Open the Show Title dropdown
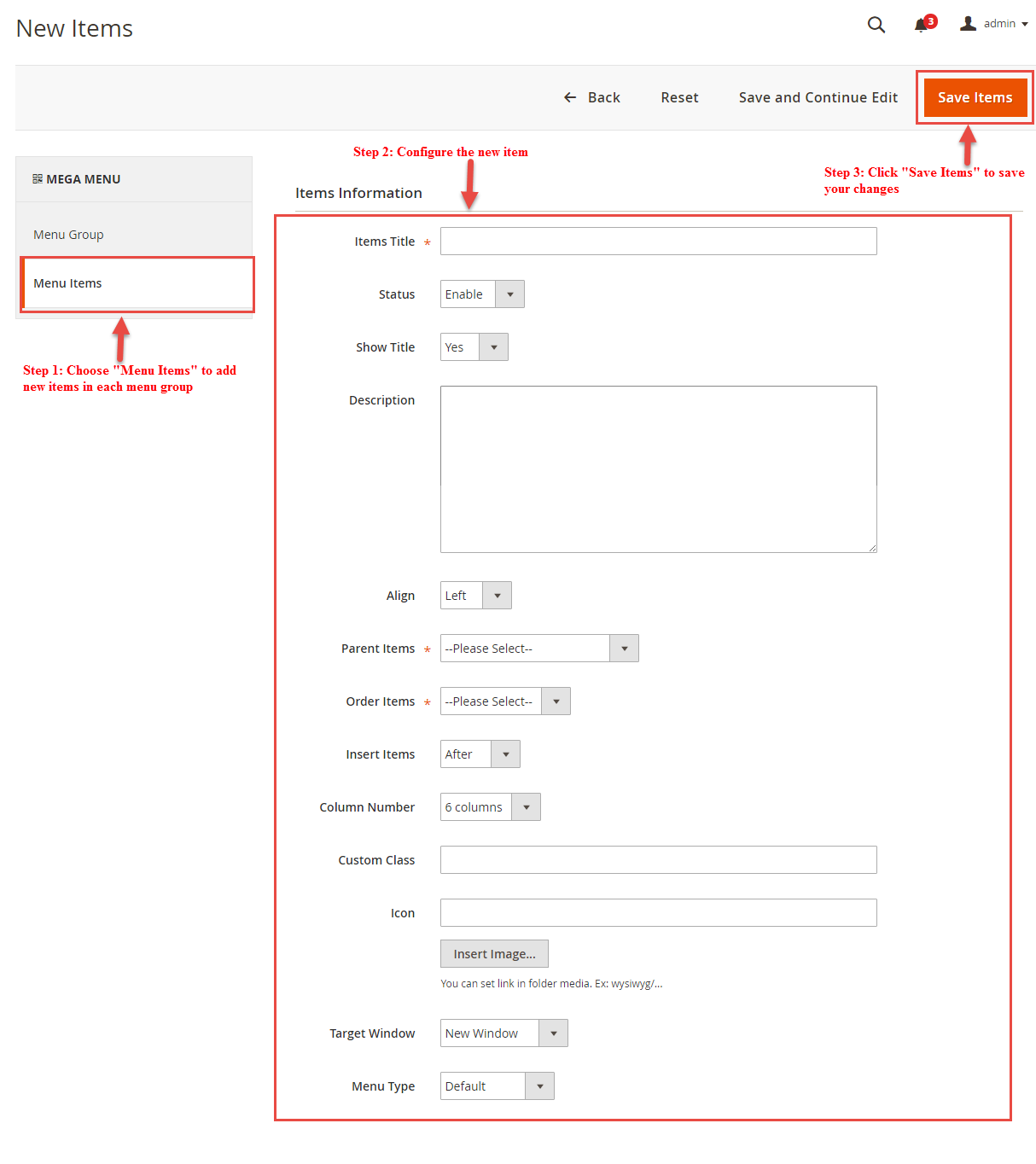Viewport: 1036px width, 1164px height. (474, 347)
